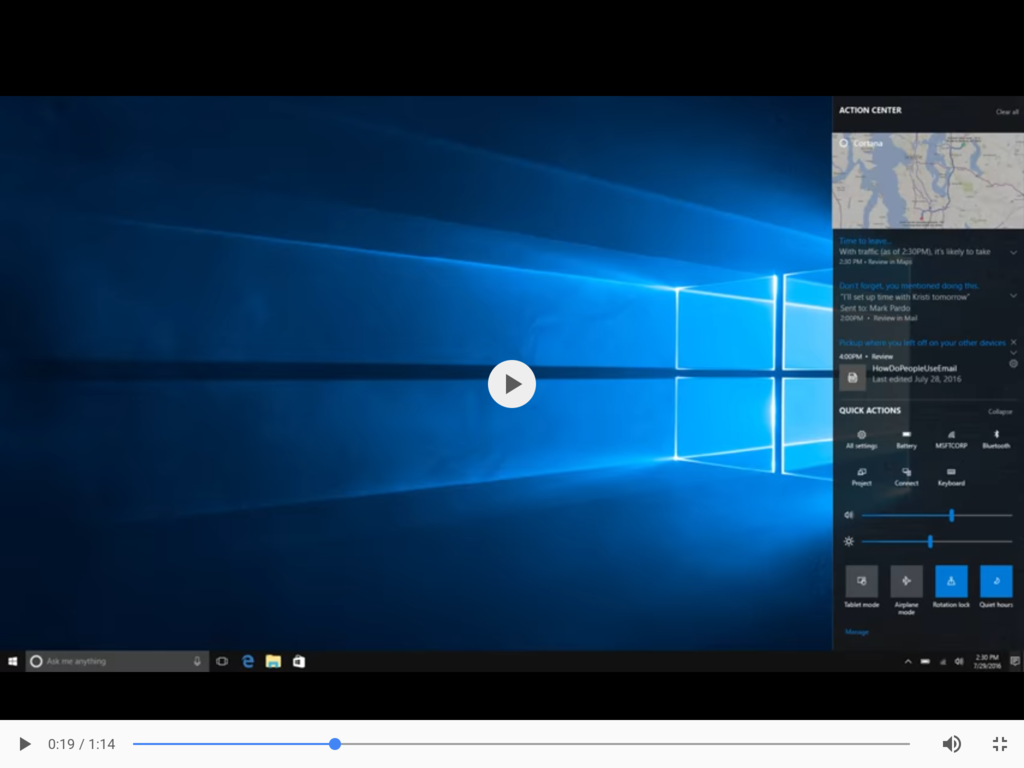Click the video progress bar scrubber handle

coord(335,744)
